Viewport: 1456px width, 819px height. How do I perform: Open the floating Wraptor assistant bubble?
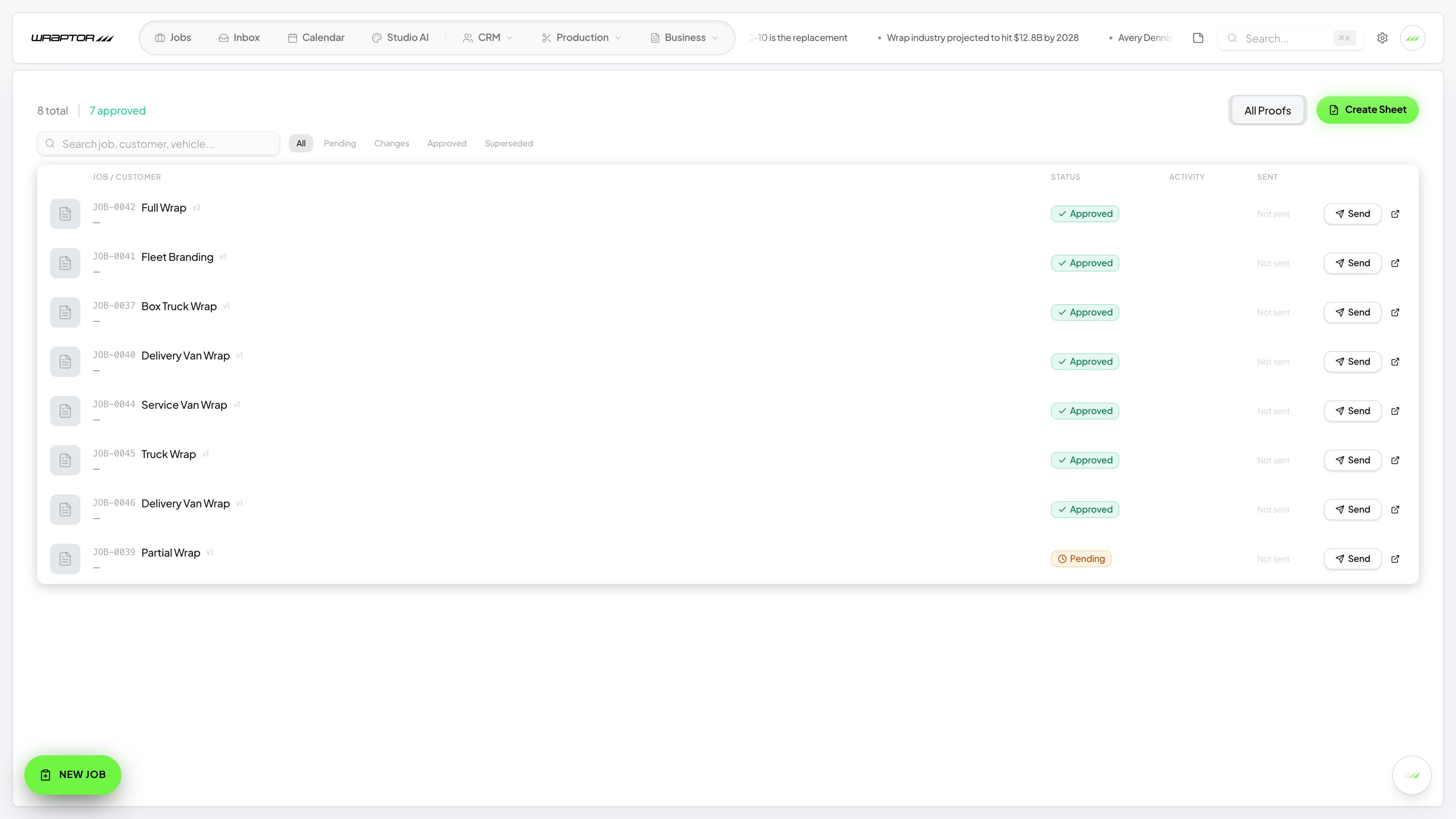1411,775
